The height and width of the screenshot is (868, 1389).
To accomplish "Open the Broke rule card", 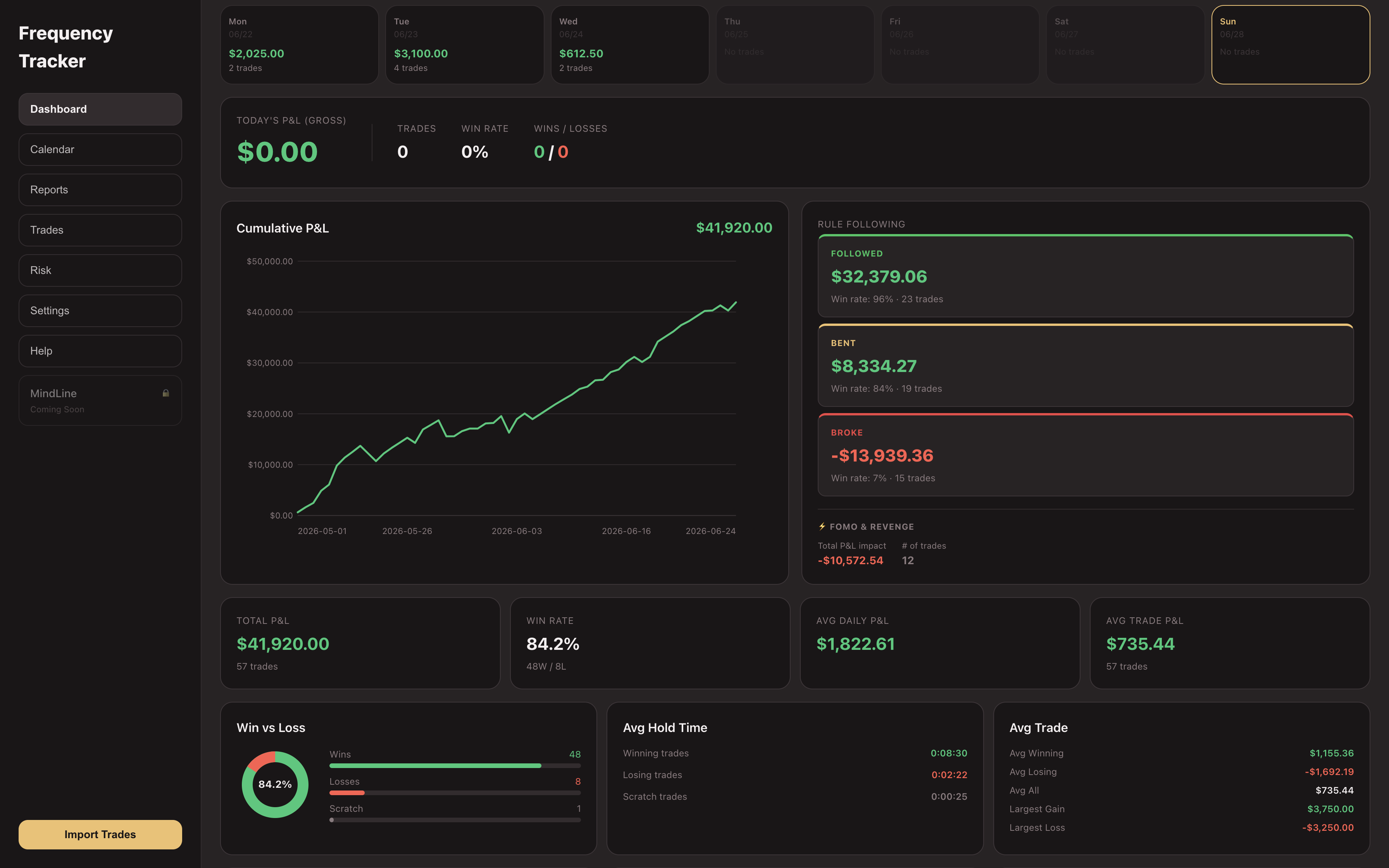I will click(x=1086, y=455).
